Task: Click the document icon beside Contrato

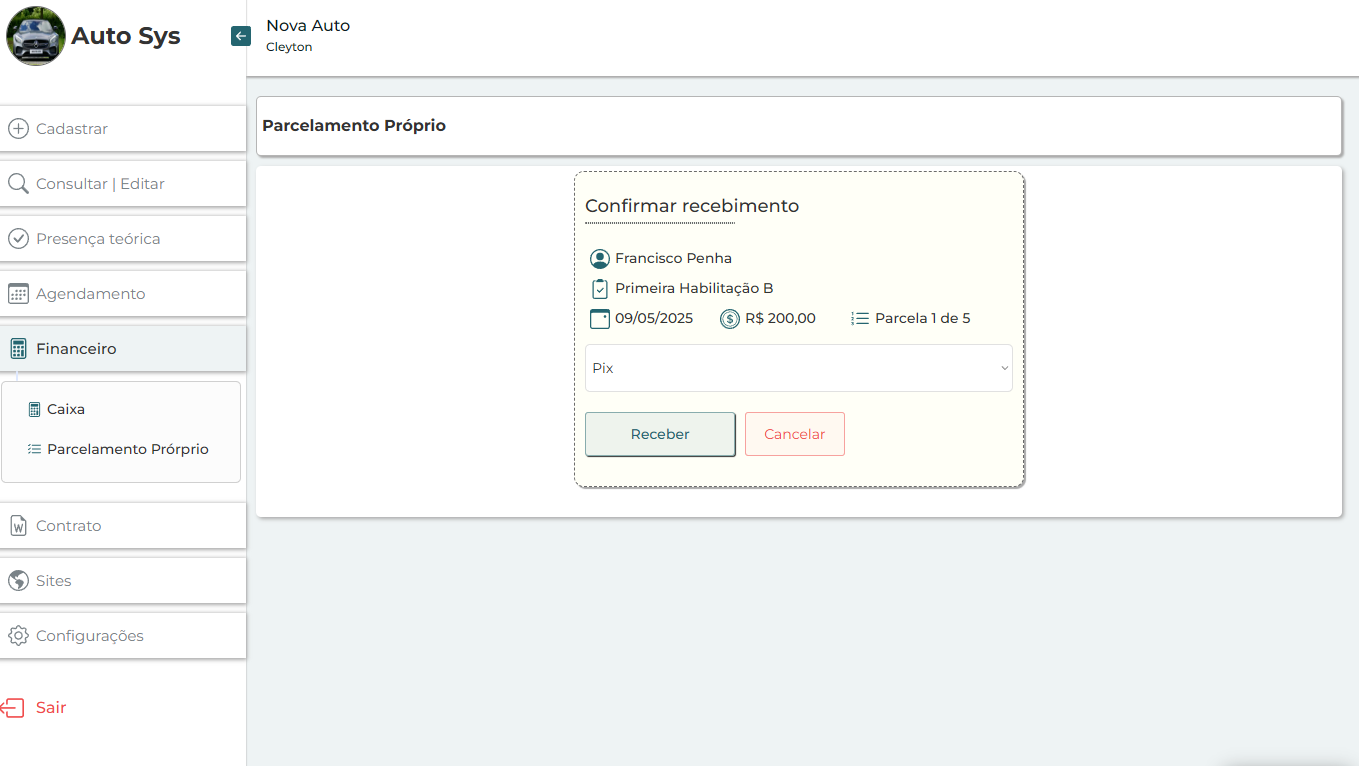Action: coord(18,526)
